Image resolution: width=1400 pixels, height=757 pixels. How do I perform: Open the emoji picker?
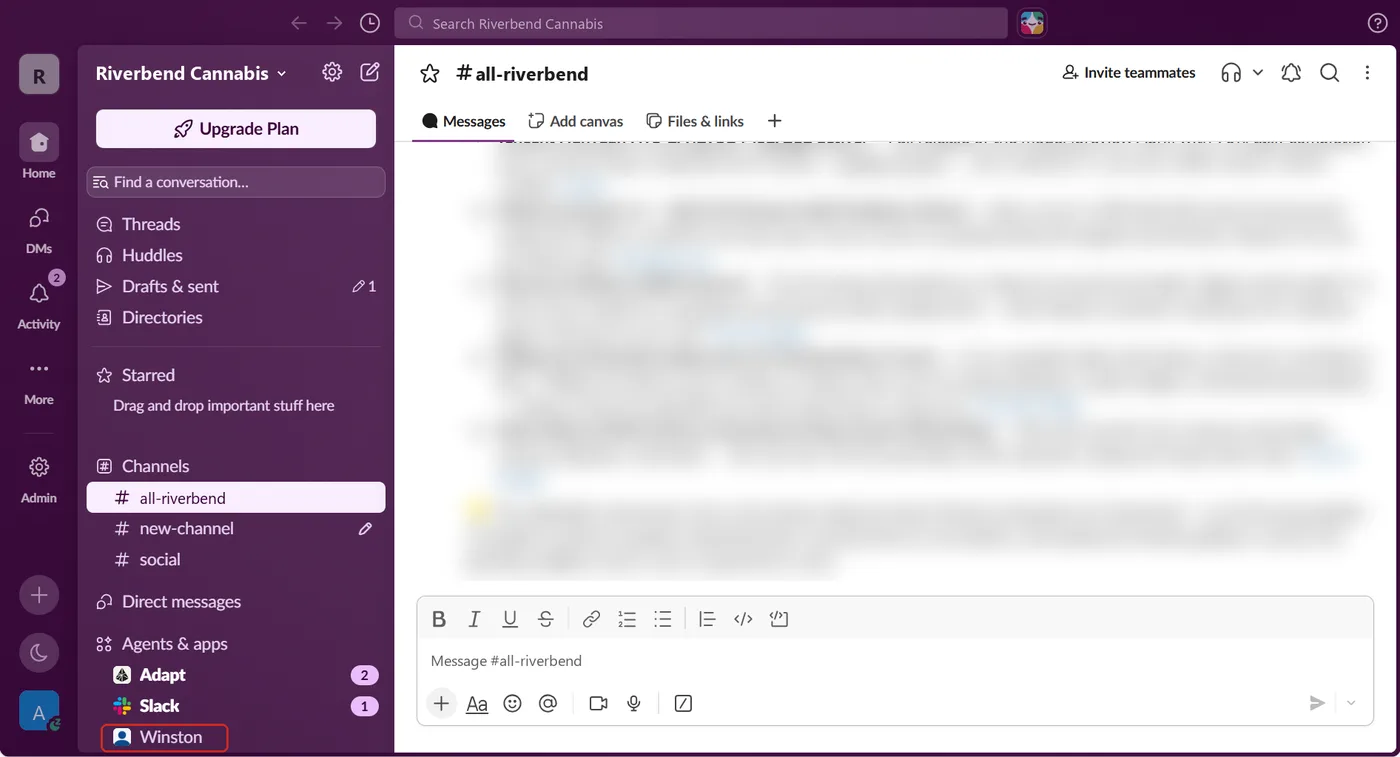pyautogui.click(x=512, y=703)
